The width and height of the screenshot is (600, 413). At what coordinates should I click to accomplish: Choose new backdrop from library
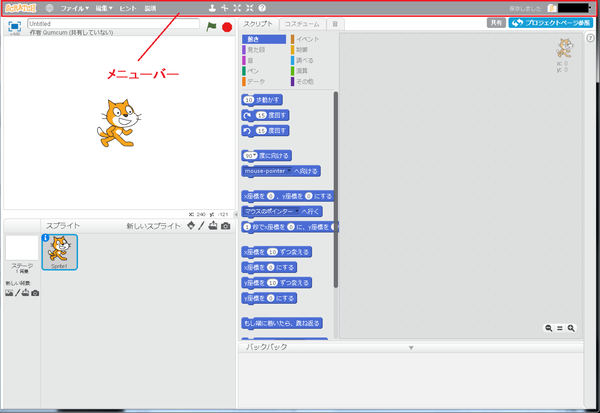pyautogui.click(x=9, y=293)
